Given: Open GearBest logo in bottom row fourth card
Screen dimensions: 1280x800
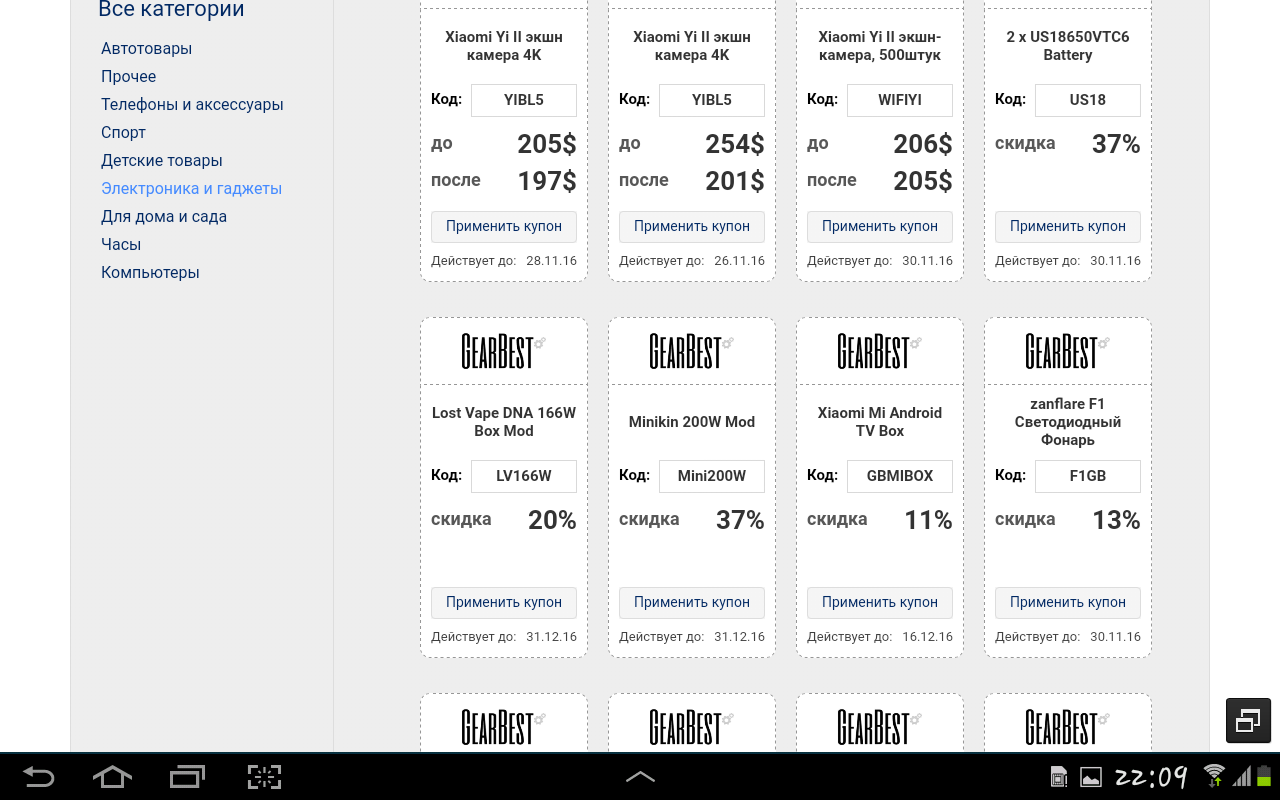Looking at the screenshot, I should click(1068, 727).
